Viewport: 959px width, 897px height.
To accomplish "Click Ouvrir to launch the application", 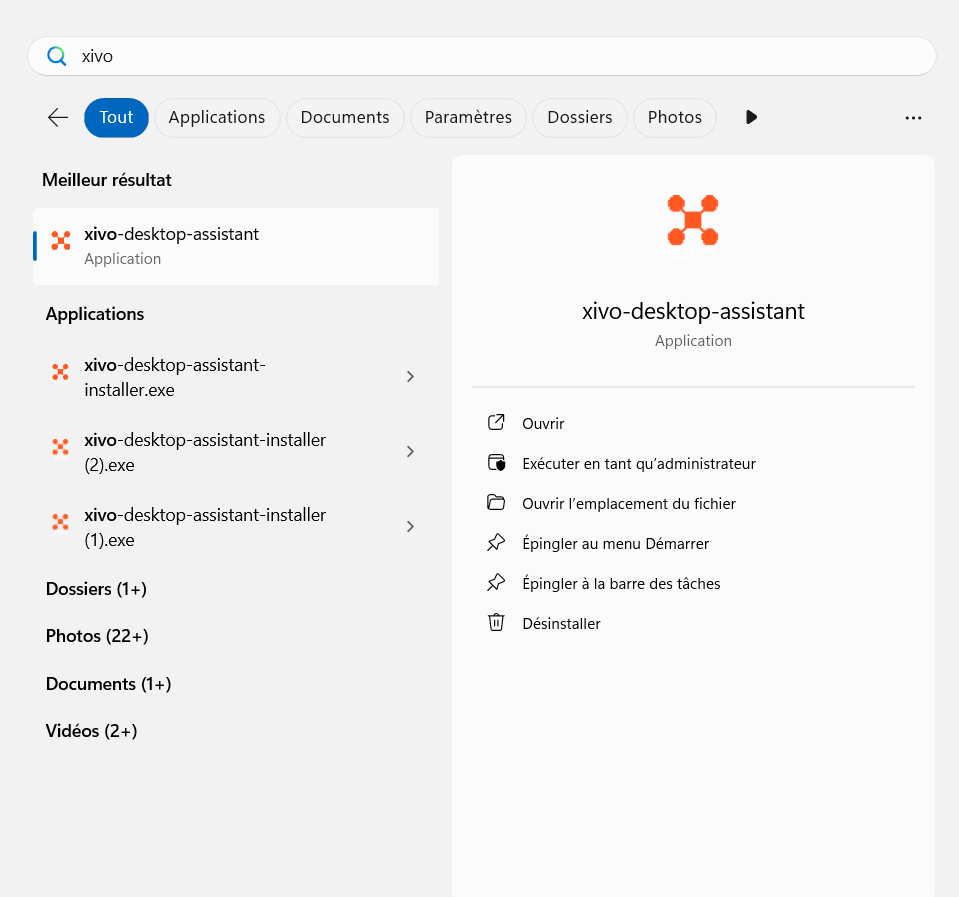I will 543,424.
